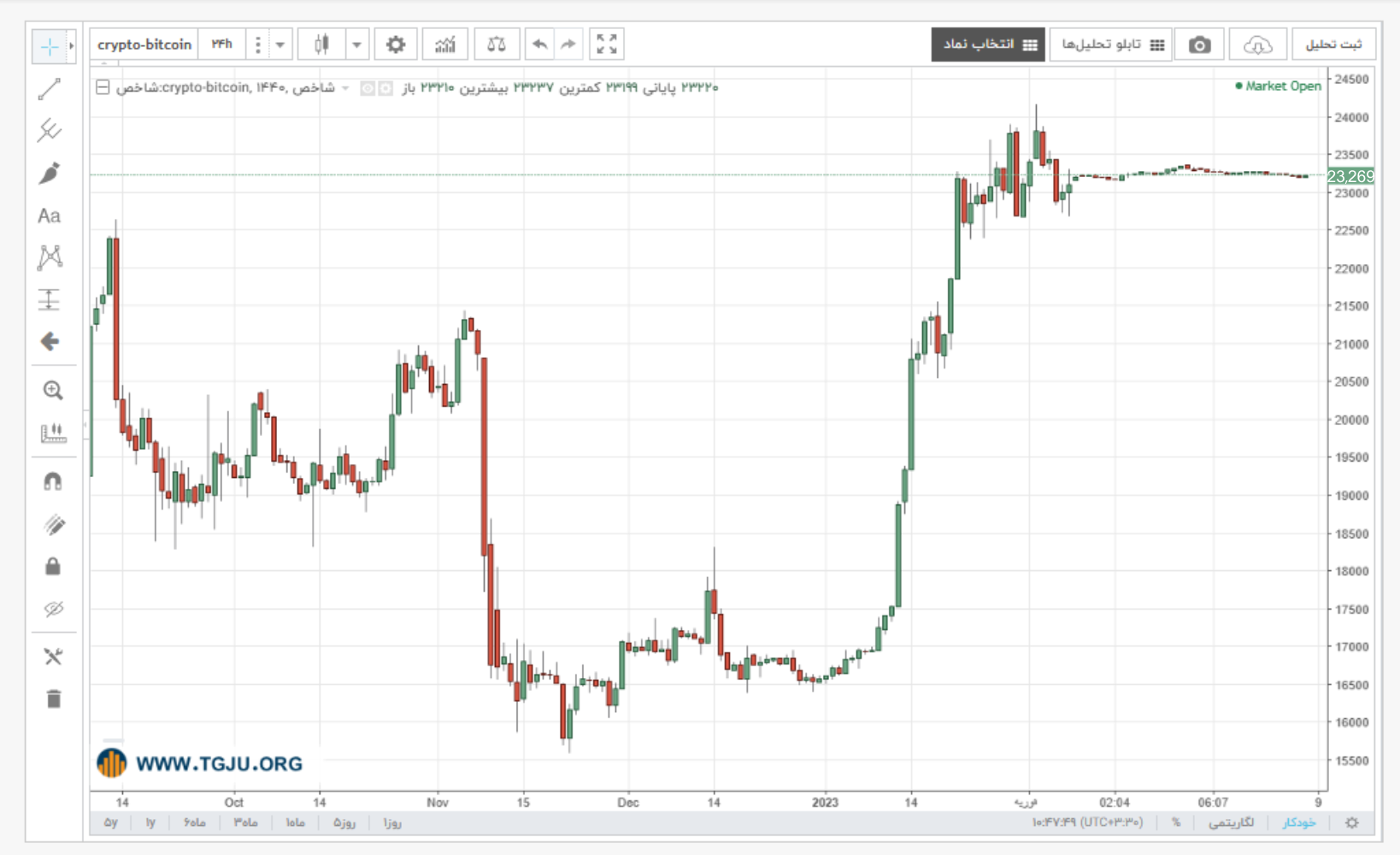Click the UTC+3:30 time zone clock
The image size is (1400, 855).
pos(1087,823)
